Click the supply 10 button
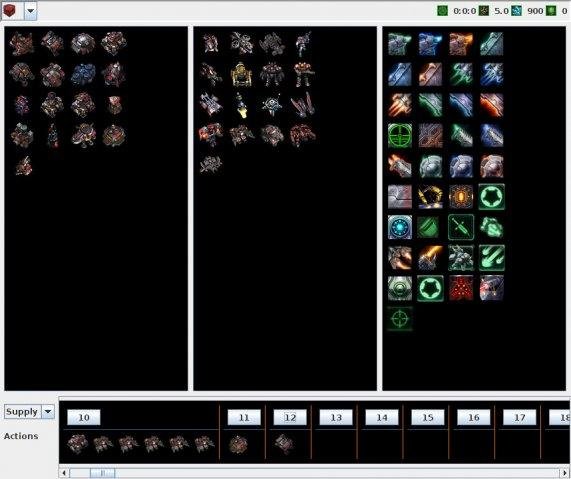The width and height of the screenshot is (571, 479). [84, 417]
